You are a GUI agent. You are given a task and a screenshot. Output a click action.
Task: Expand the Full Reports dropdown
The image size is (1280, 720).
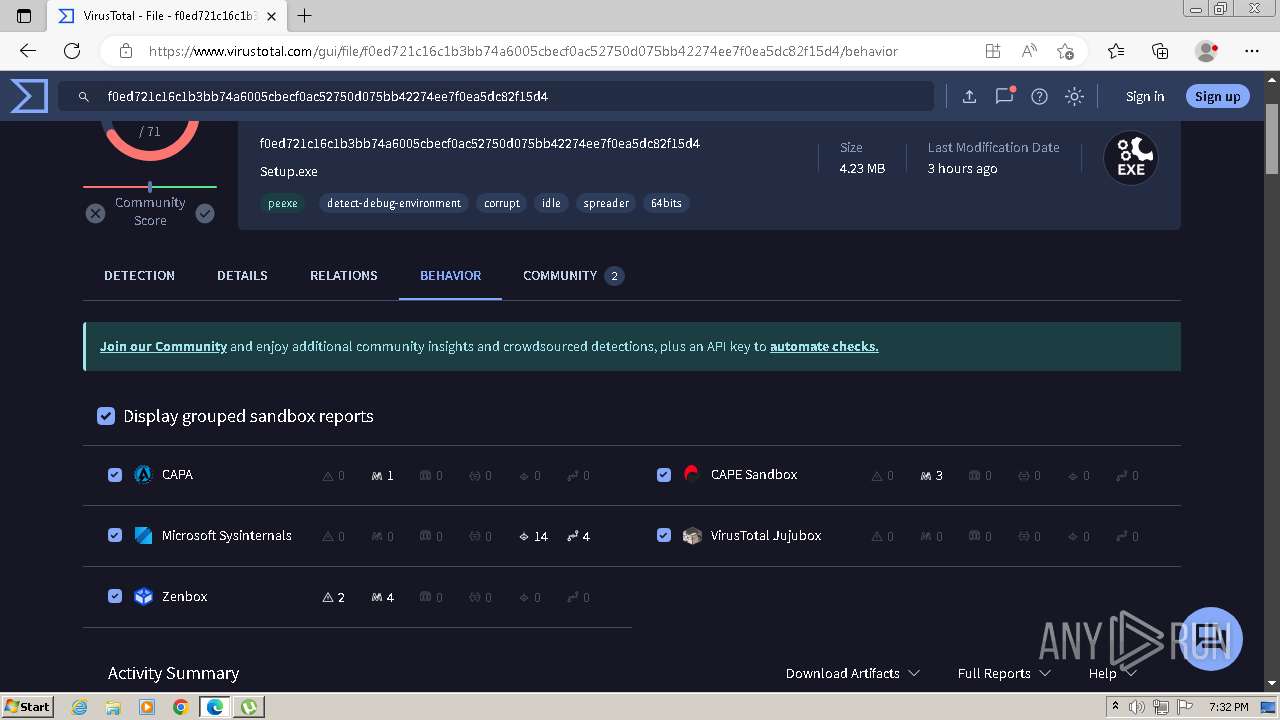coord(1004,673)
